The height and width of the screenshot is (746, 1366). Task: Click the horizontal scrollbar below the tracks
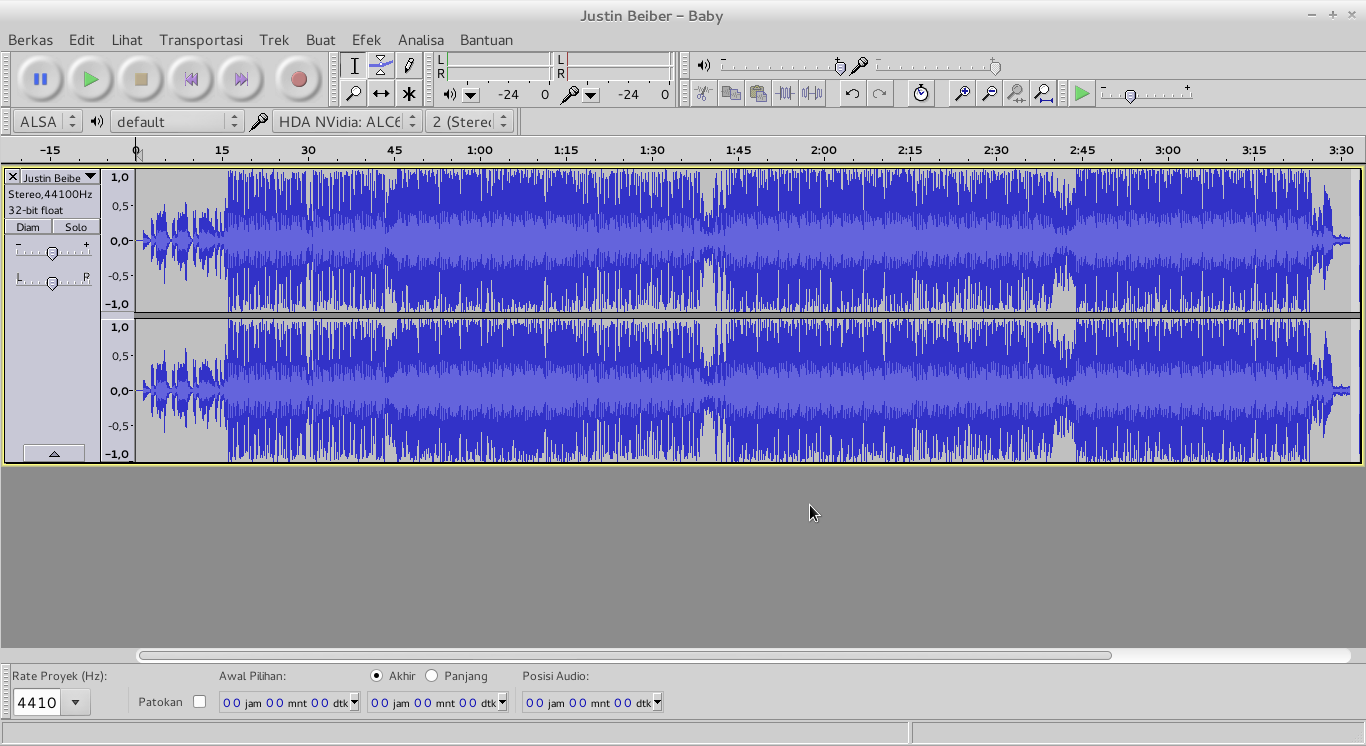(625, 656)
